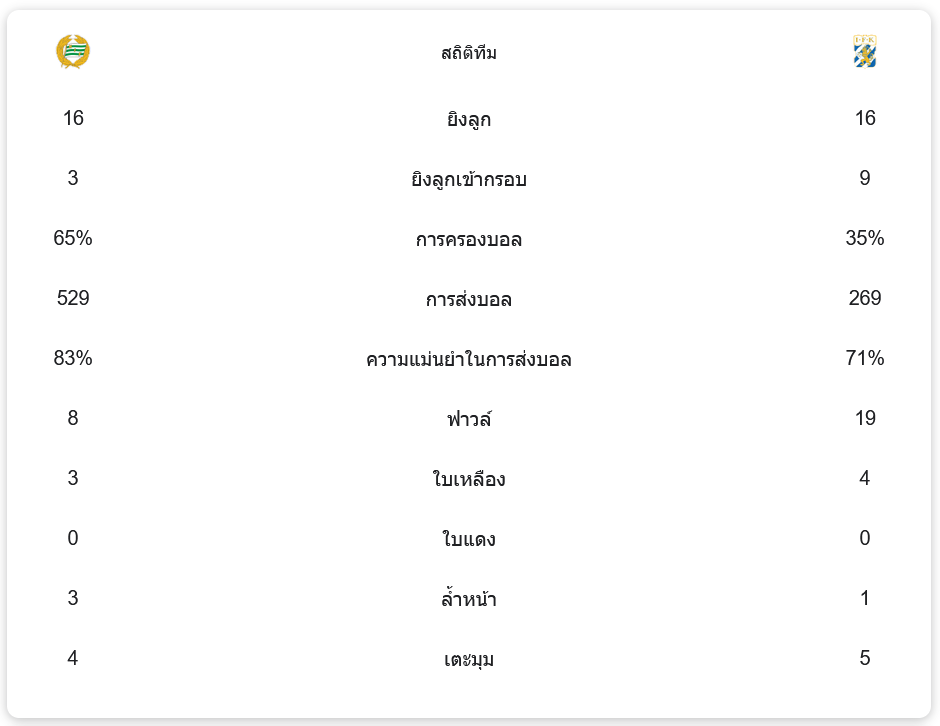The height and width of the screenshot is (726, 940).
Task: Select the การส่งบอล passes label
Action: [469, 300]
